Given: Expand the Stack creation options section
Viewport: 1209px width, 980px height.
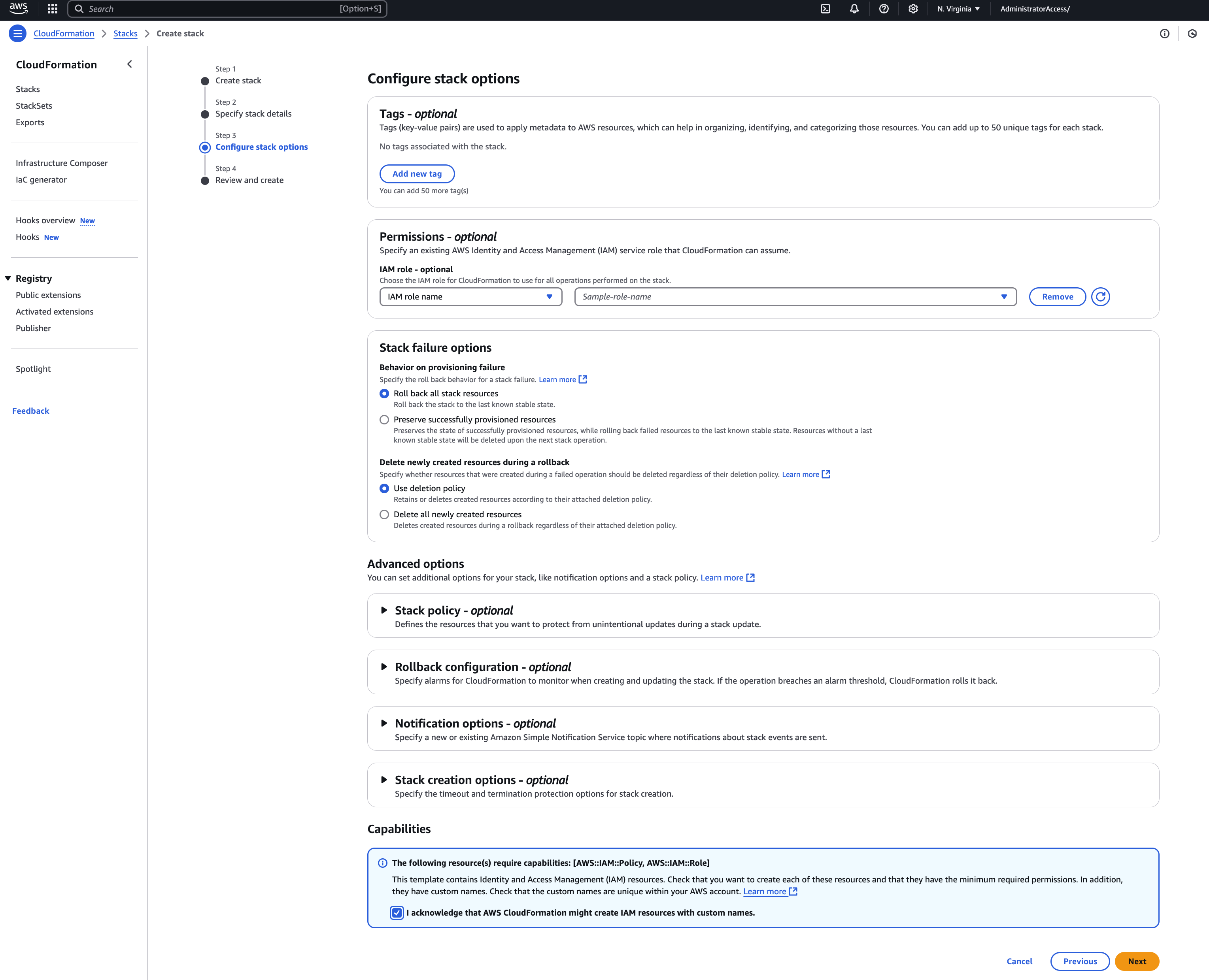Looking at the screenshot, I should point(384,780).
